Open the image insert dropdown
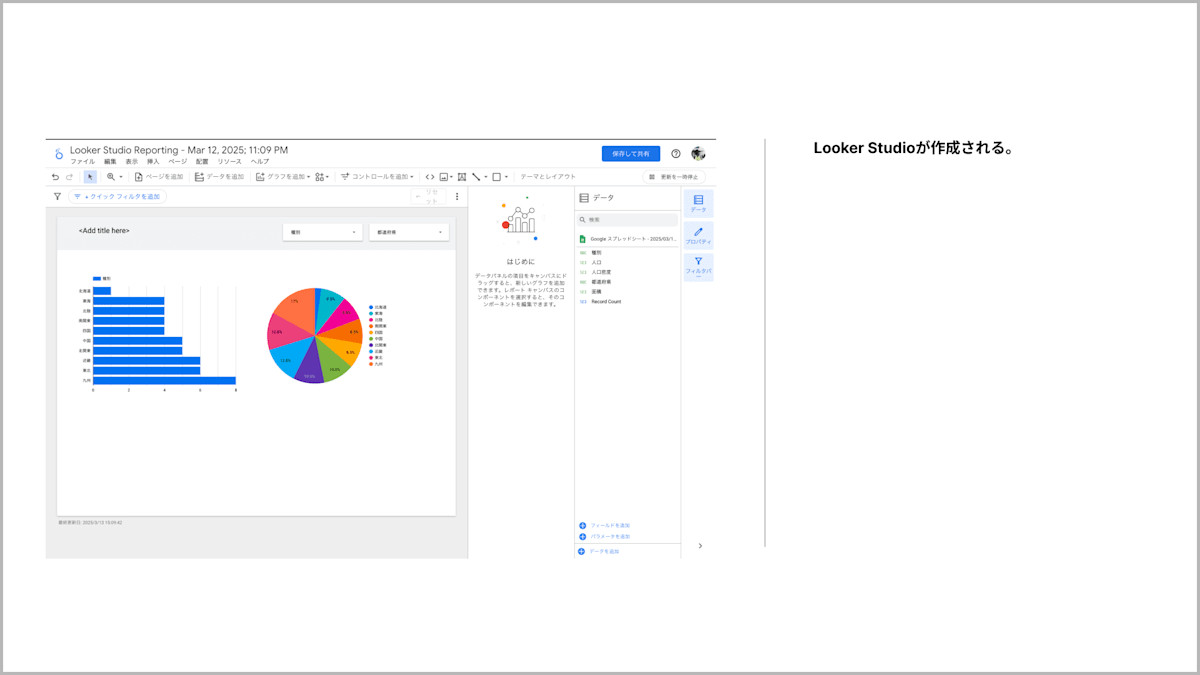The height and width of the screenshot is (675, 1200). point(446,177)
